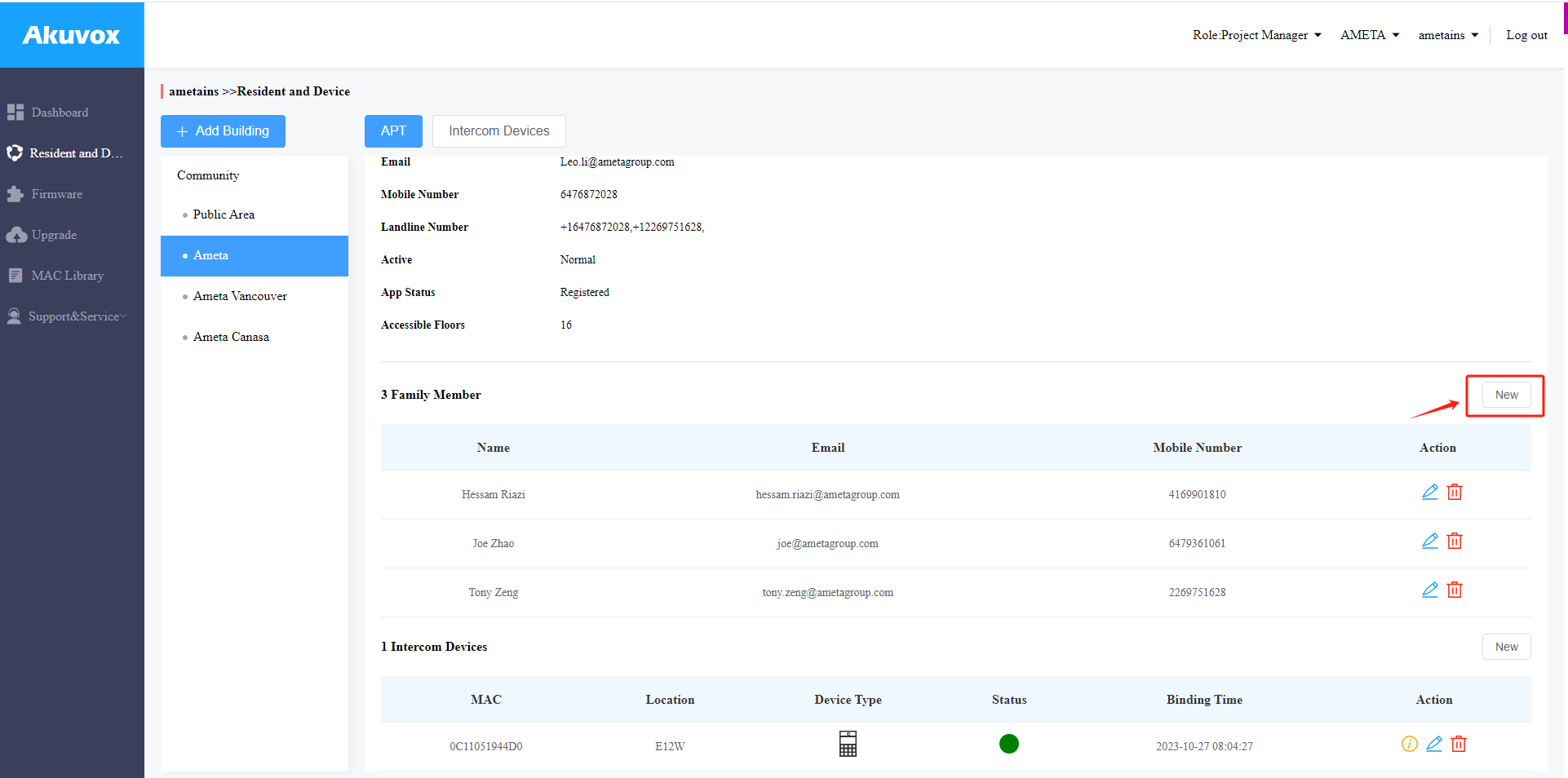Open MAC Library menu item
Screen dimensions: 1568x778
[68, 276]
